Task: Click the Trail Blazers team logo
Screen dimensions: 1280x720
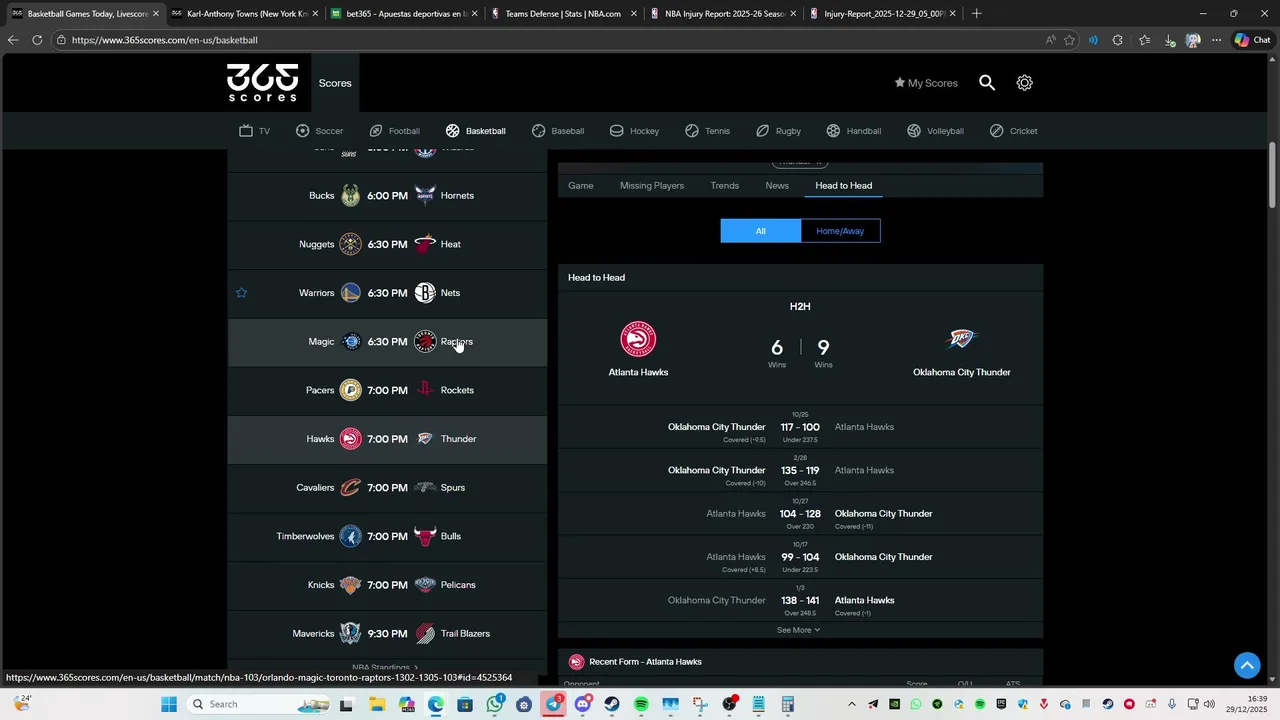Action: click(425, 634)
